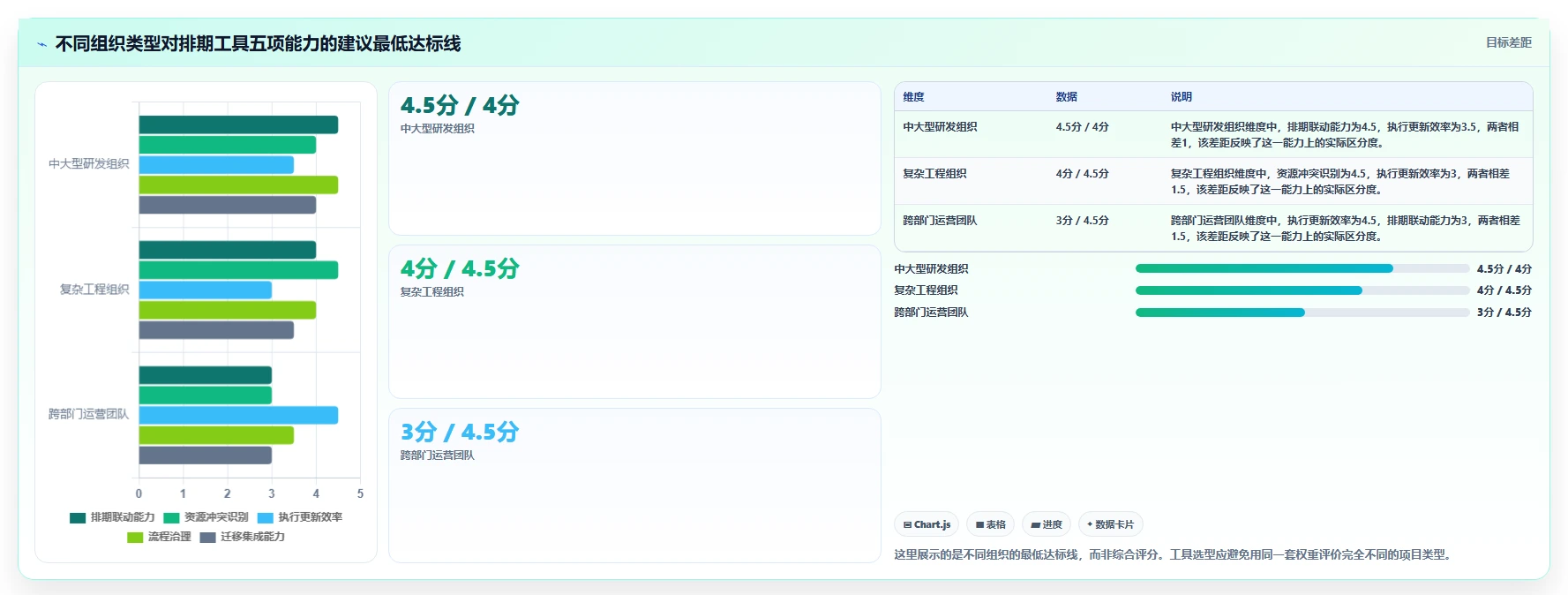Viewport: 1568px width, 595px height.
Task: Click the 排期联动能力 bar for 中大型研发组织
Action: pos(238,125)
